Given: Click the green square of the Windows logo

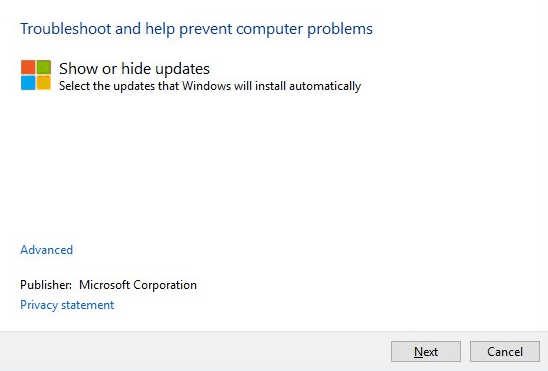Looking at the screenshot, I should [44, 67].
